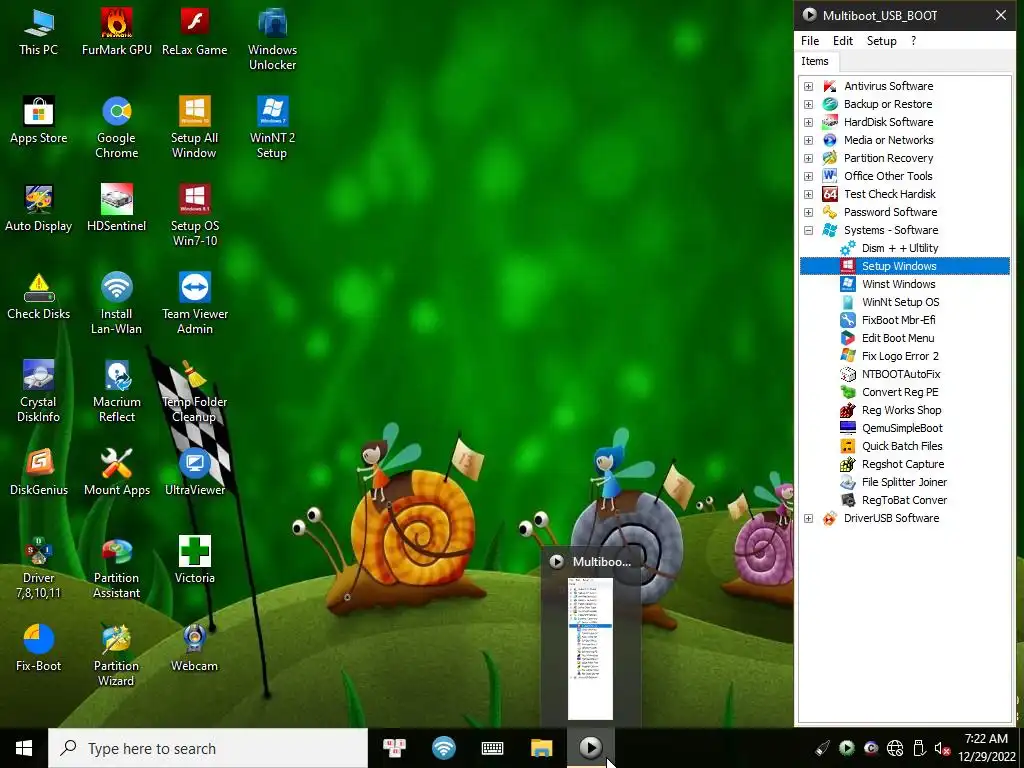The image size is (1024, 768).
Task: Select the ReLax Game desktop icon
Action: coord(195,31)
